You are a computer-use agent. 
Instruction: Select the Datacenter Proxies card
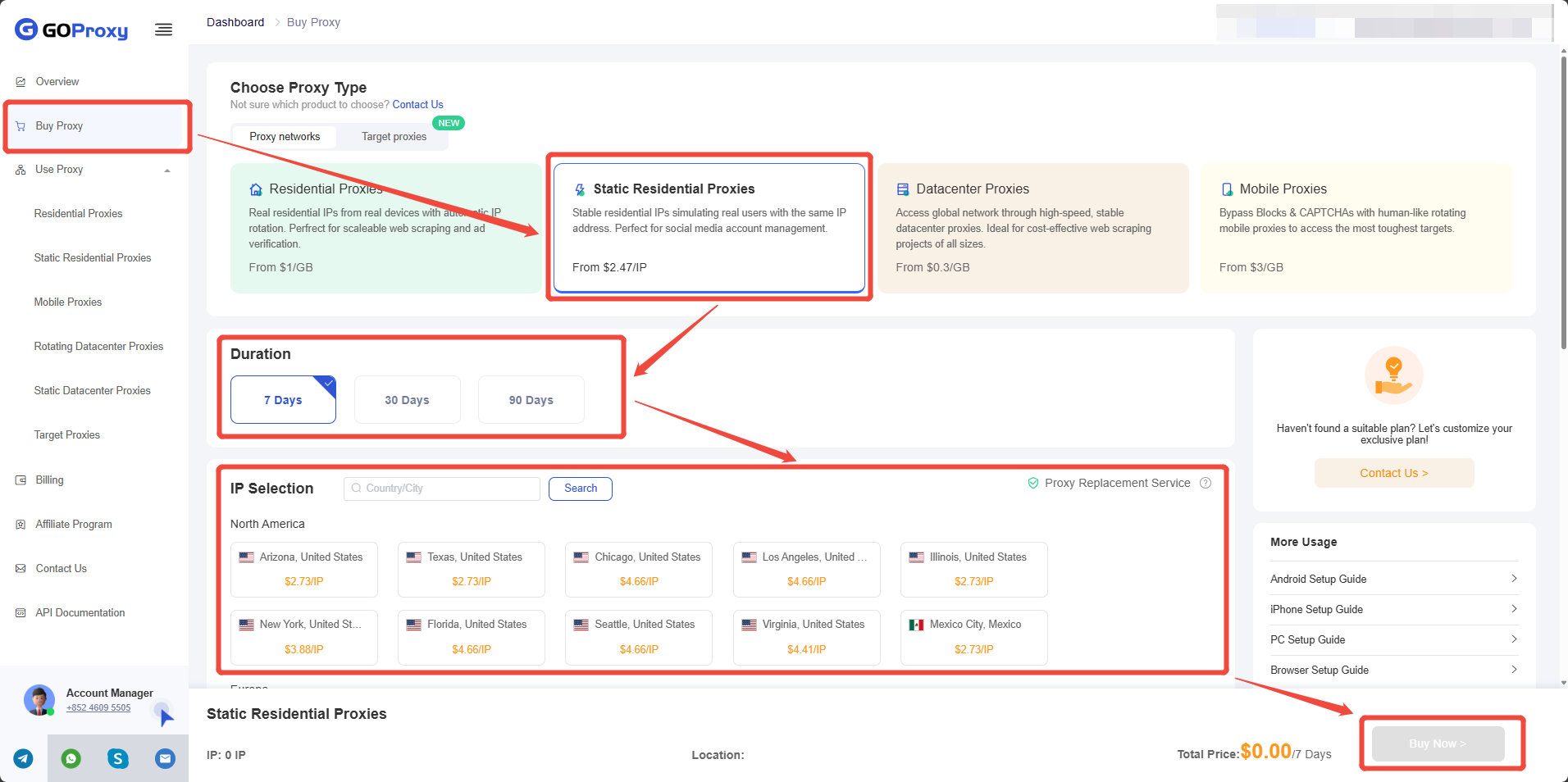[1033, 228]
